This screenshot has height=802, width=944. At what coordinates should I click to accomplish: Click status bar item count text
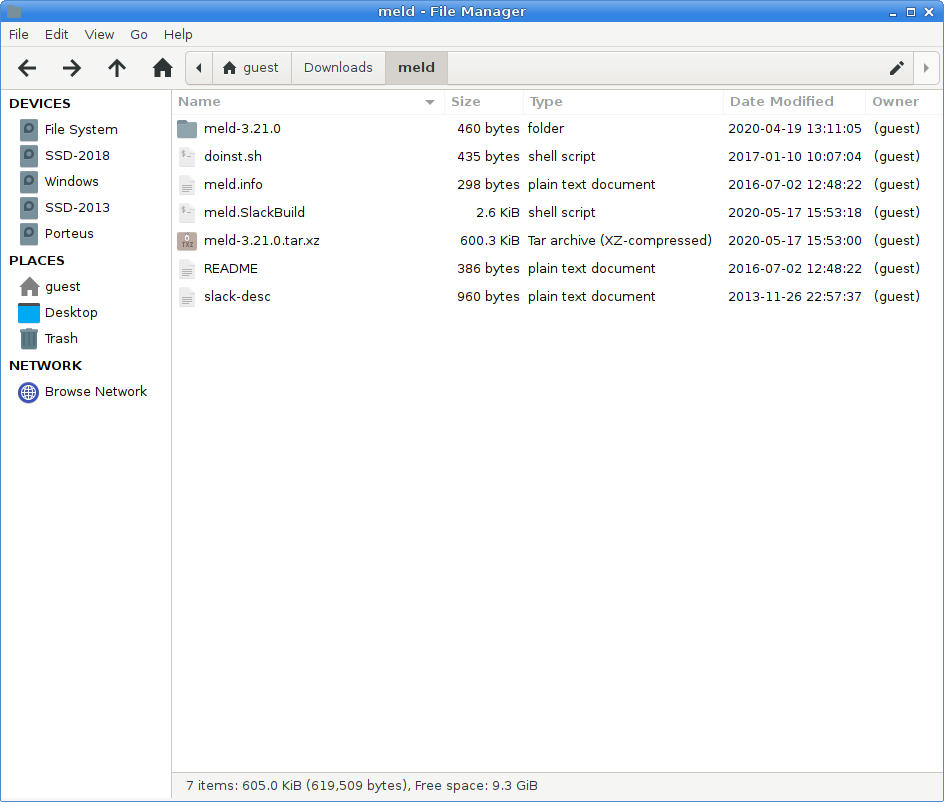coord(362,786)
